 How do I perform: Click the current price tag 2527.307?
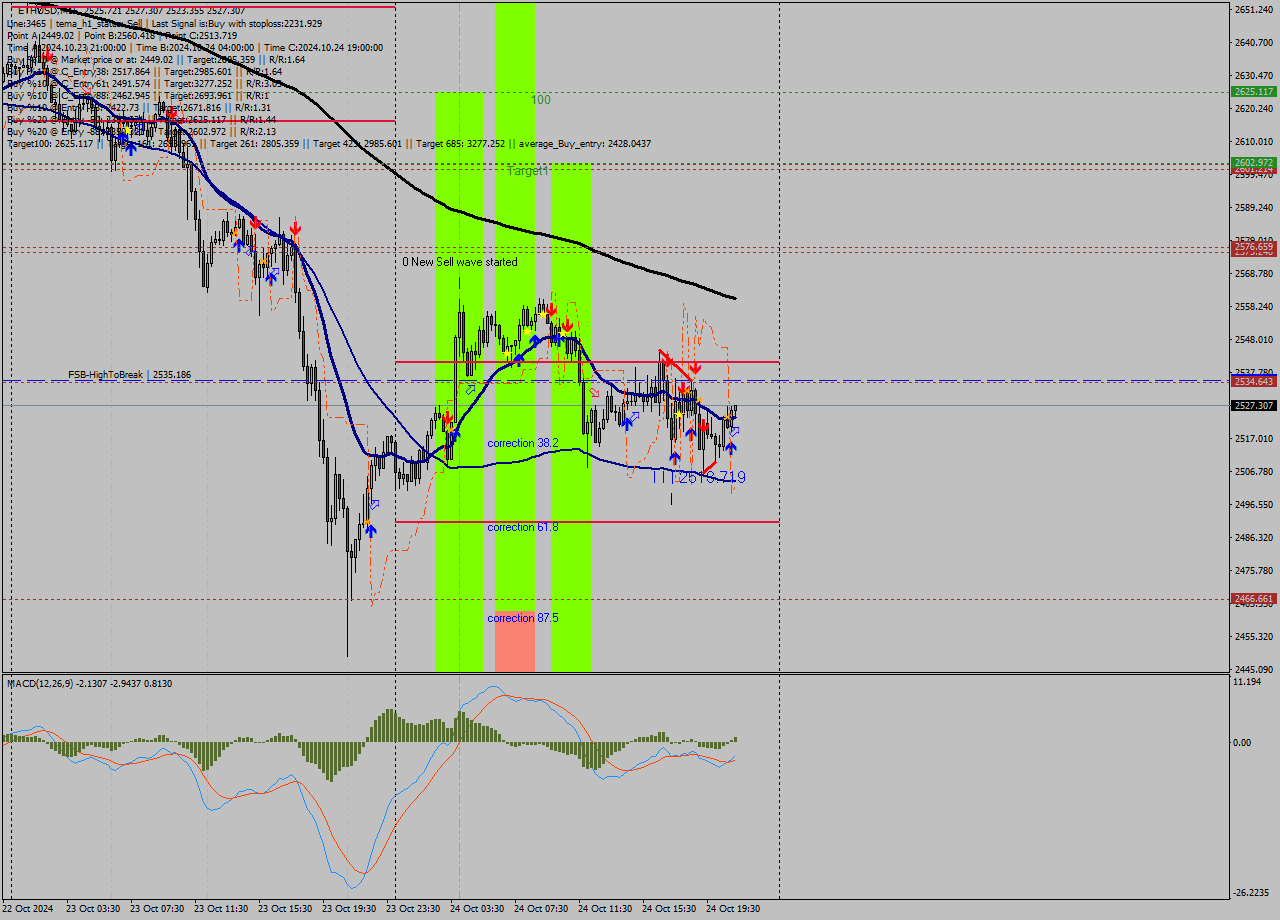(x=1254, y=405)
